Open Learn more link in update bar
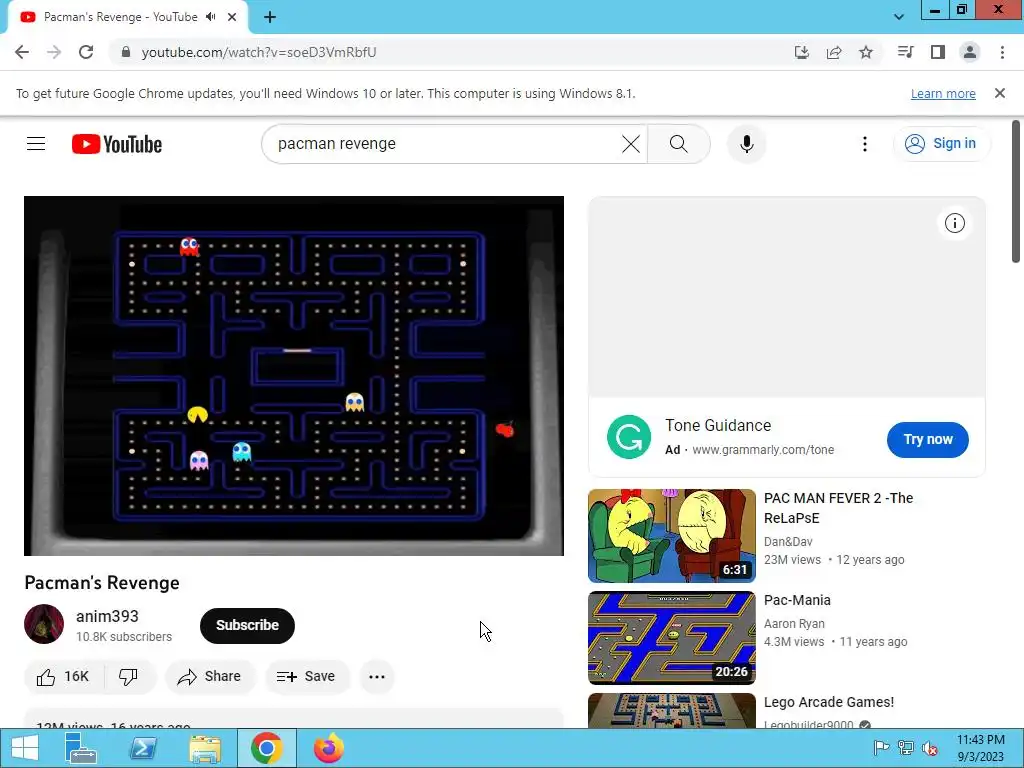1024x768 pixels. [x=943, y=93]
